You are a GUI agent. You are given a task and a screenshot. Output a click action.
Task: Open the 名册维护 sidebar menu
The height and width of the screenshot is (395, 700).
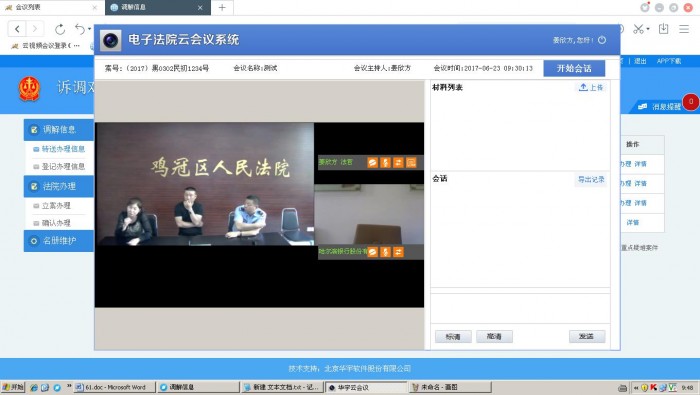tap(59, 241)
